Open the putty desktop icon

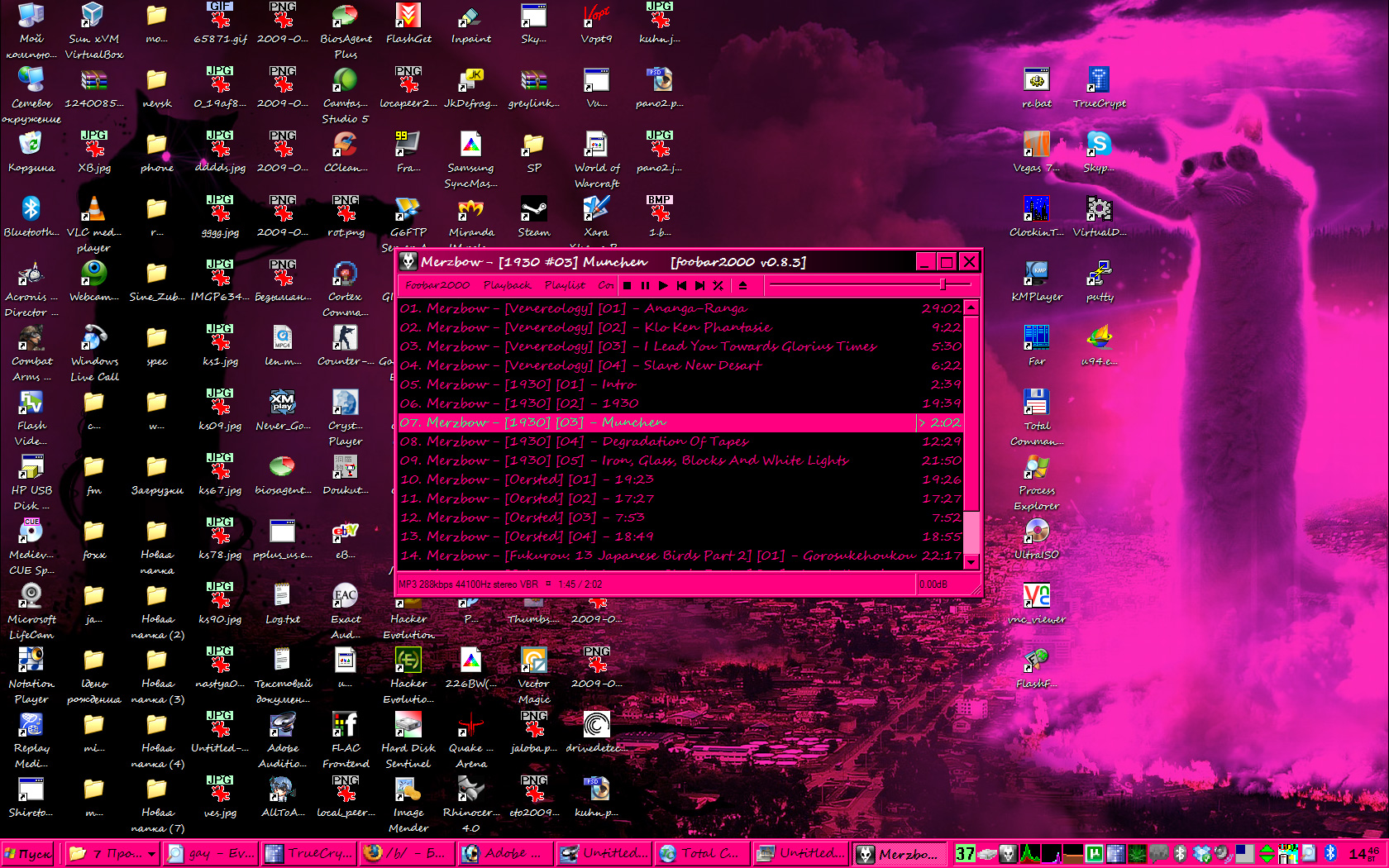(x=1100, y=281)
